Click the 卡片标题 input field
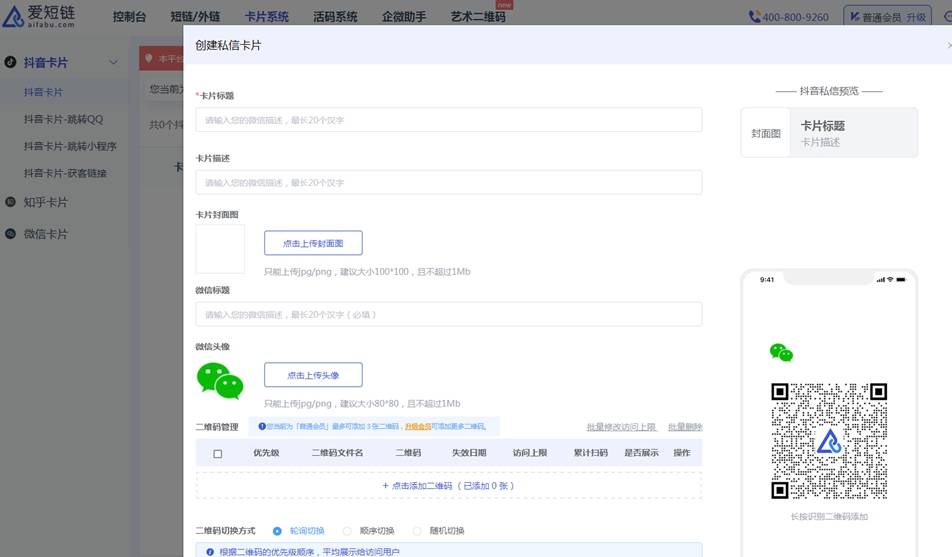This screenshot has height=557, width=952. click(448, 120)
